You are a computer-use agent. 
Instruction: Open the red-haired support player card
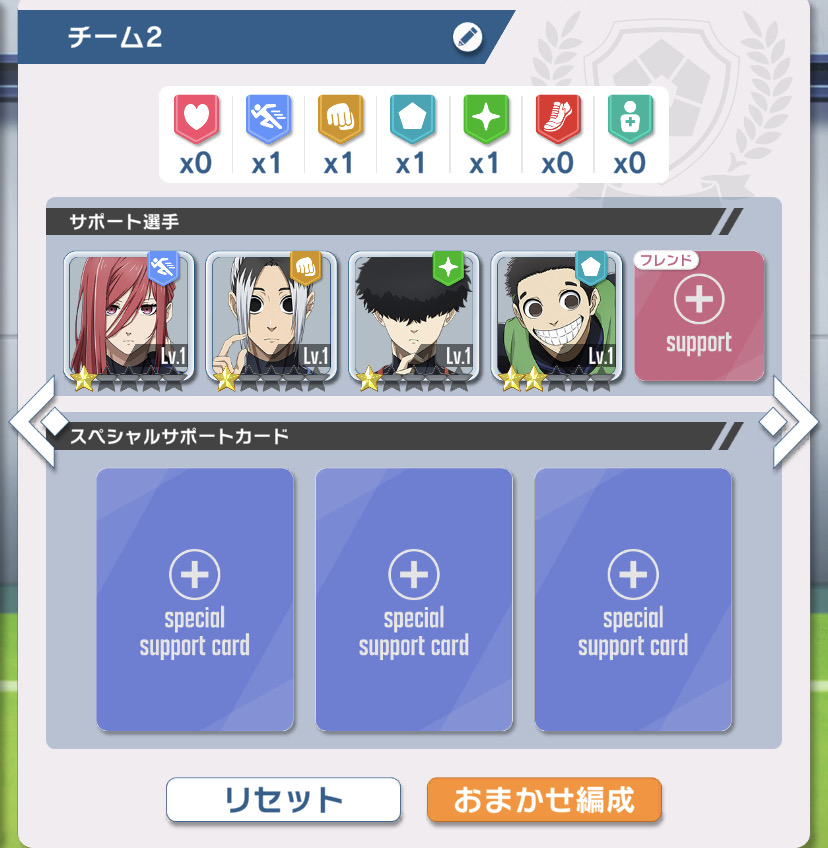coord(129,317)
